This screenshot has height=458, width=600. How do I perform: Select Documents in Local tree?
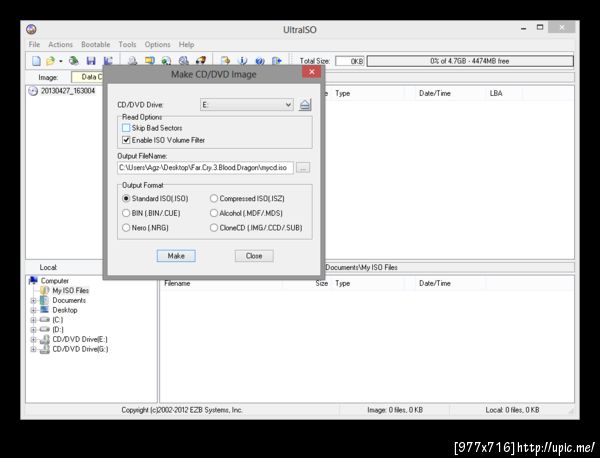click(69, 300)
